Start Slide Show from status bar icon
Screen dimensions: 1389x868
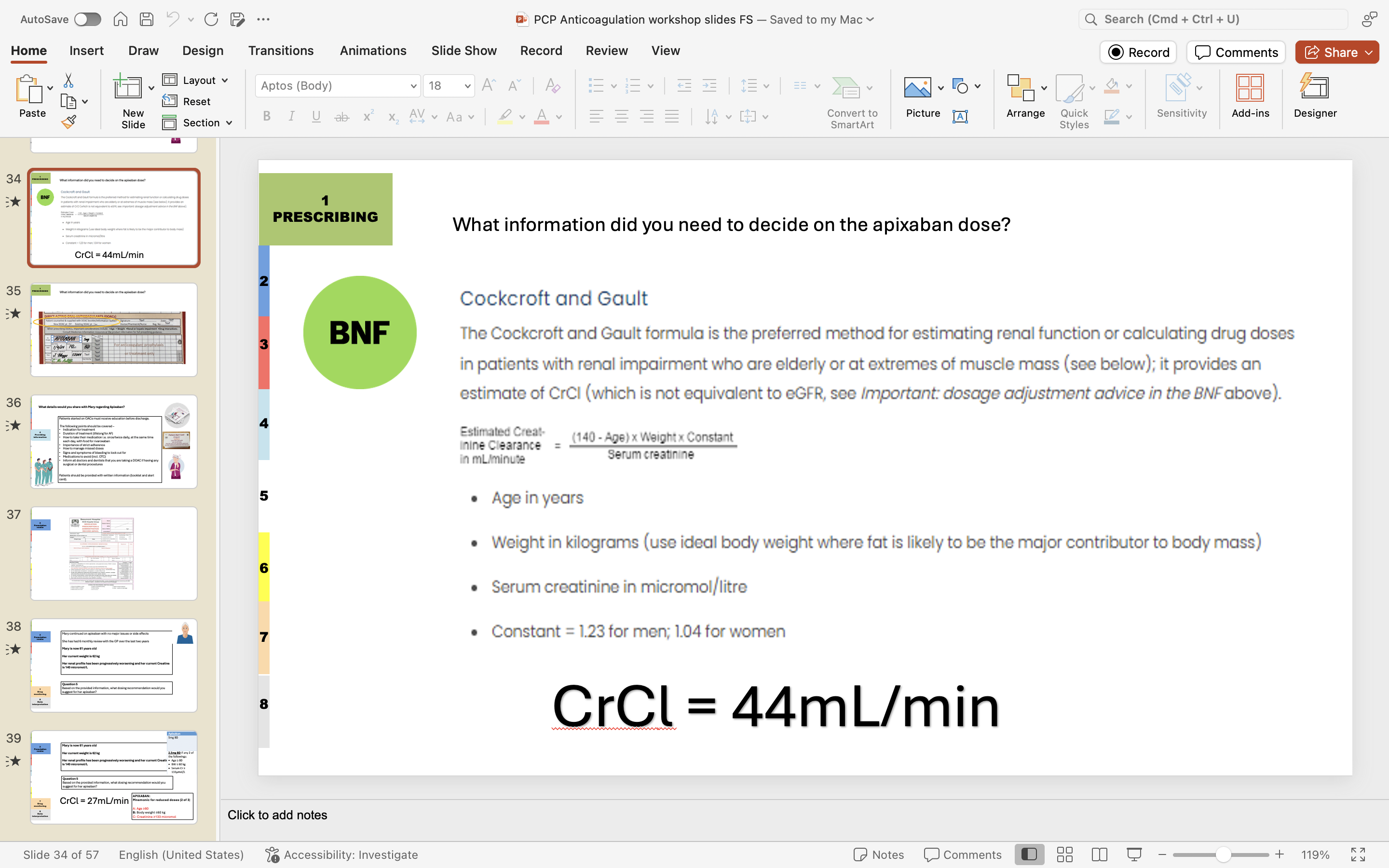tap(1134, 854)
